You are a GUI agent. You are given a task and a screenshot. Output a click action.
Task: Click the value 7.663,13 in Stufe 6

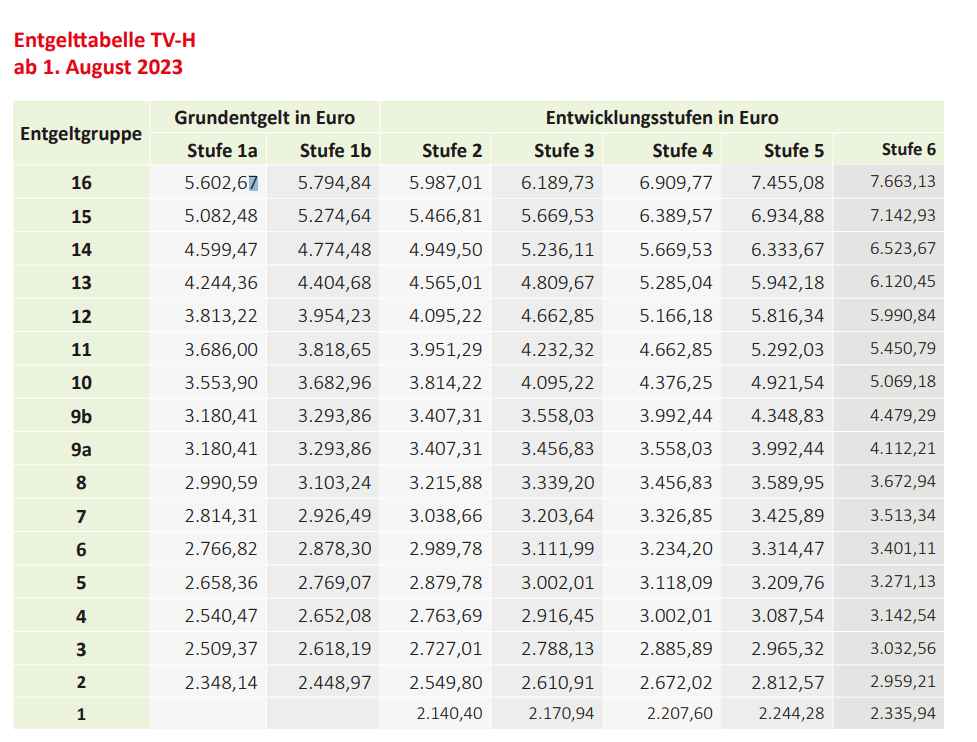pos(903,182)
